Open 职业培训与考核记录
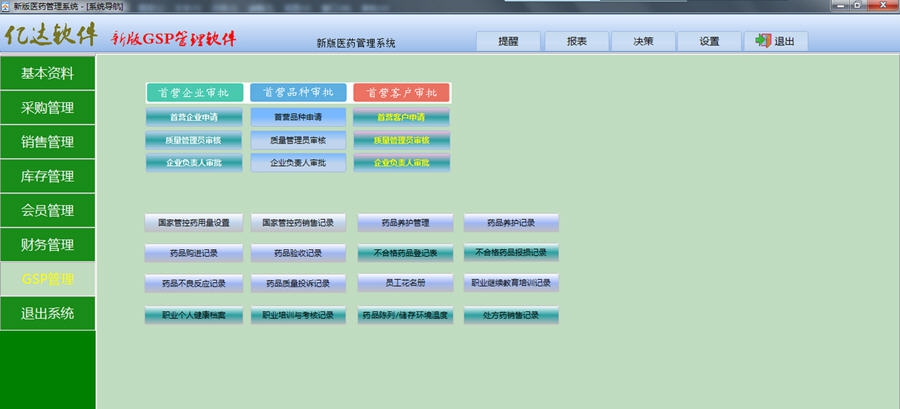 (x=298, y=315)
